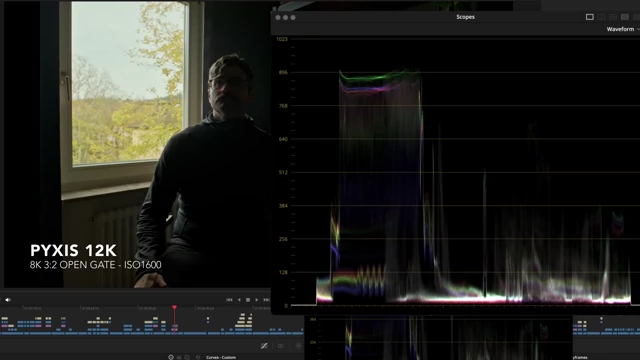Image resolution: width=640 pixels, height=360 pixels.
Task: Click the video viewer image
Action: (x=137, y=144)
